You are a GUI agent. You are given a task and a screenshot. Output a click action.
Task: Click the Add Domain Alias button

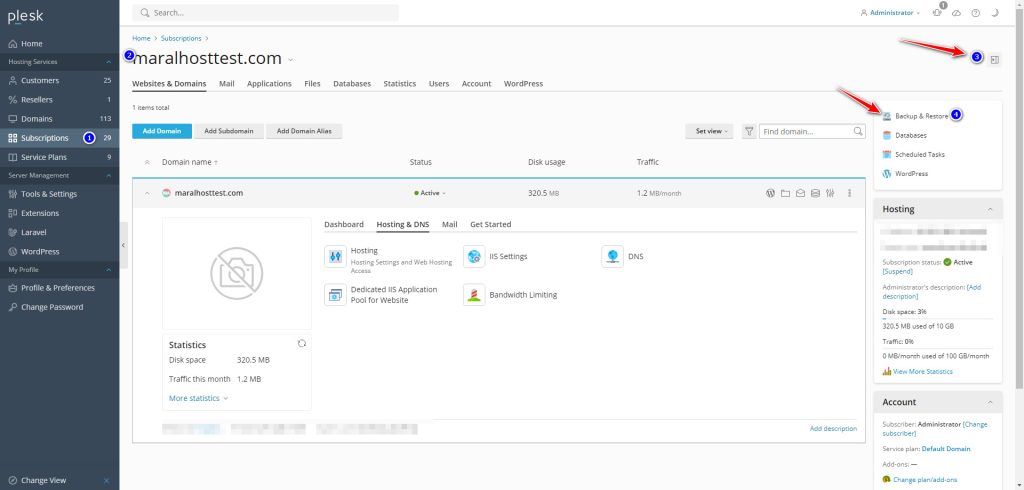pyautogui.click(x=304, y=131)
